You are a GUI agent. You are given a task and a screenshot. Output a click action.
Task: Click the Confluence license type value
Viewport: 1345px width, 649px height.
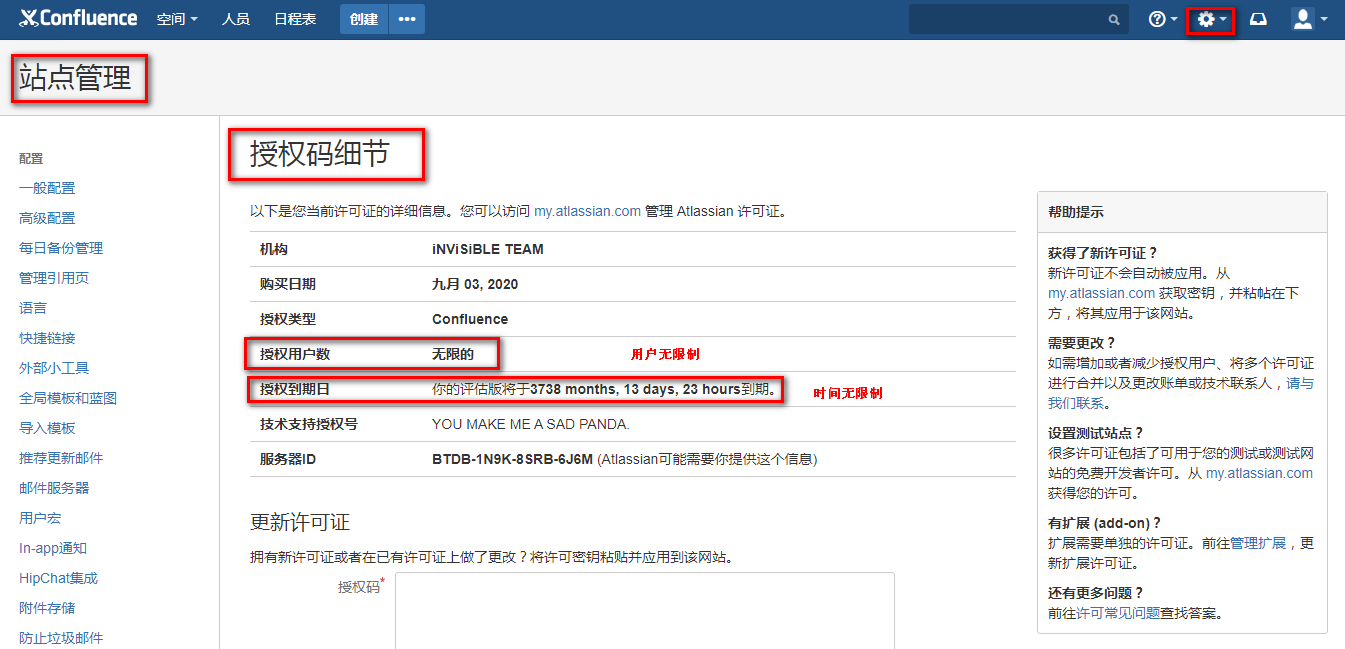470,319
